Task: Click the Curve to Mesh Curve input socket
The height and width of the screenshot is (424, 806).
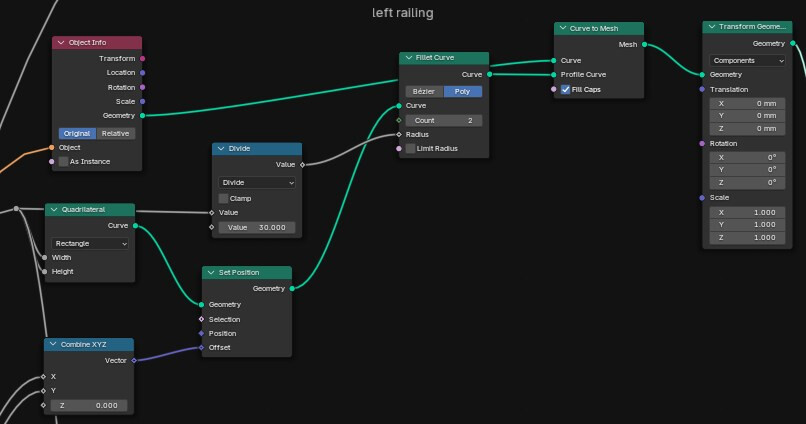Action: pos(554,61)
